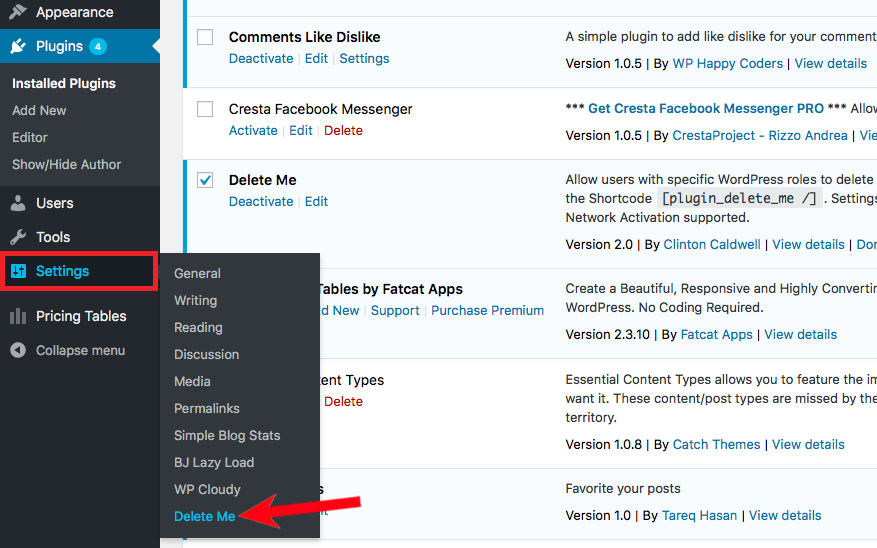The image size is (877, 548).
Task: Activate Cresta Facebook Messenger plugin
Action: tap(253, 130)
